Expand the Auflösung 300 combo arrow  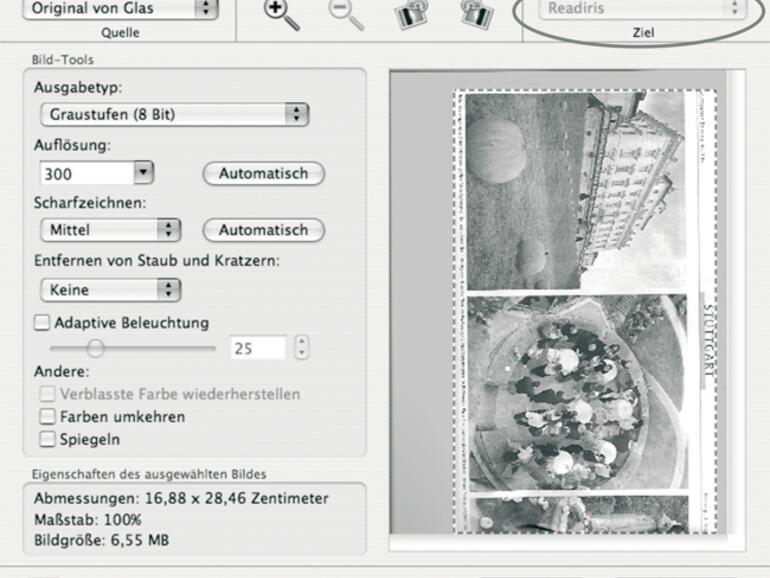[x=144, y=172]
